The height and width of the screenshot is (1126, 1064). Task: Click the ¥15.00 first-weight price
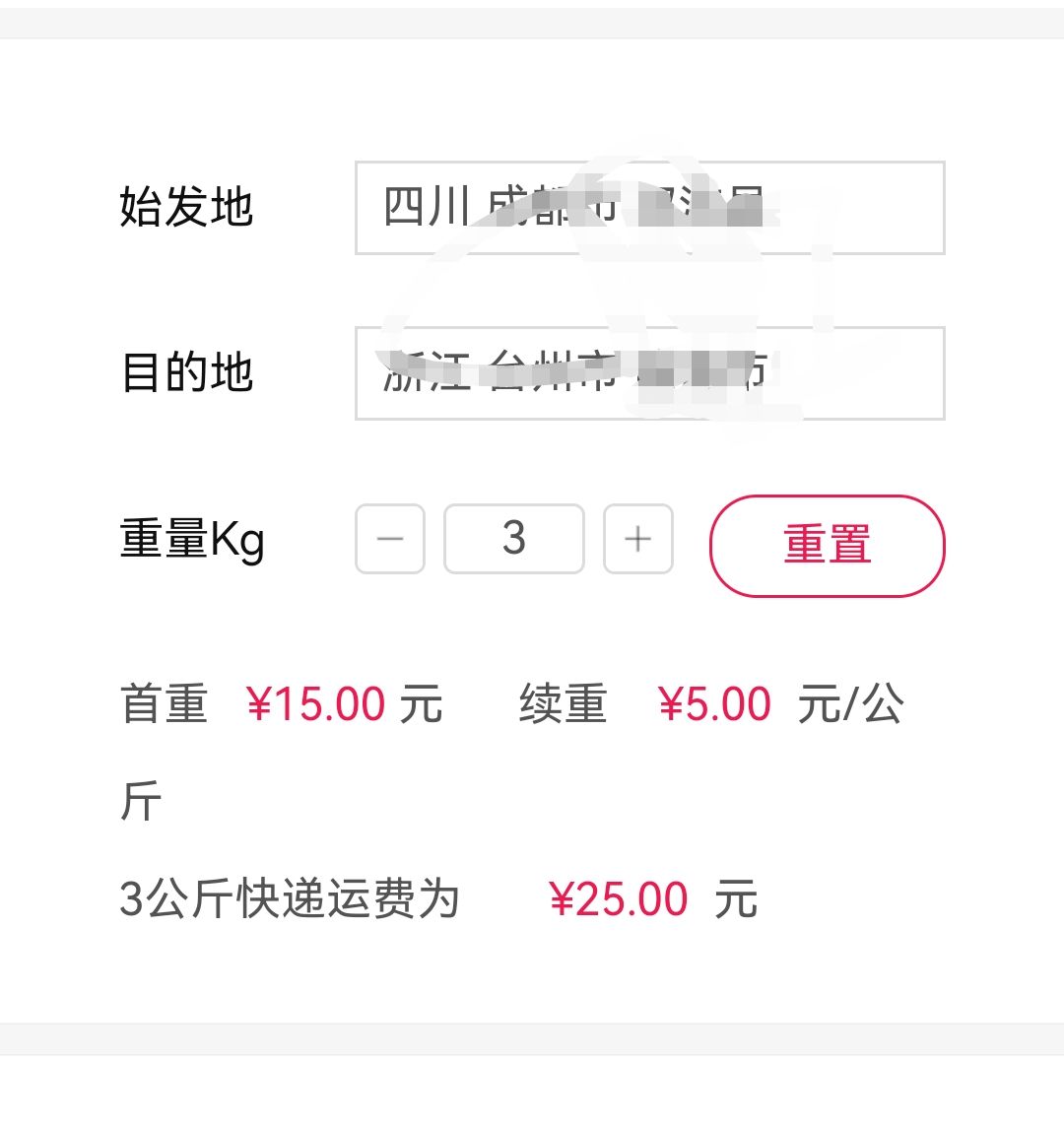(315, 703)
